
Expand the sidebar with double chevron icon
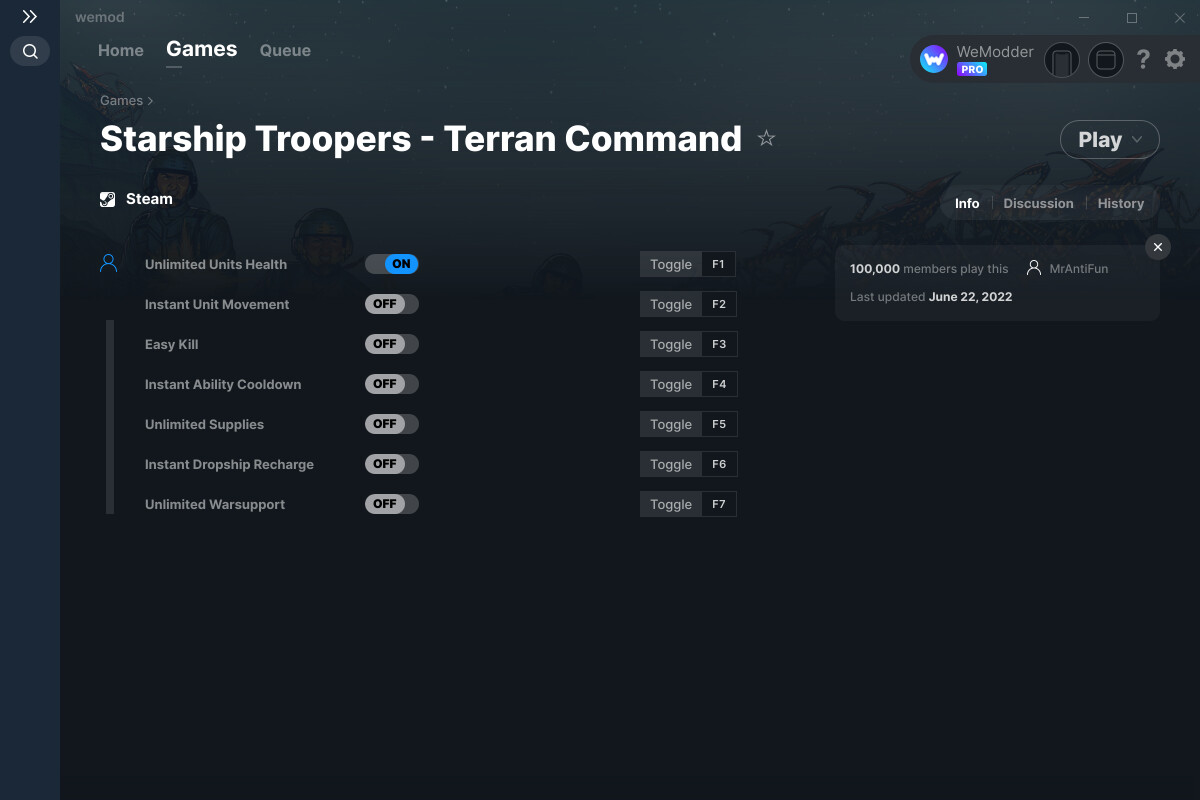(30, 17)
